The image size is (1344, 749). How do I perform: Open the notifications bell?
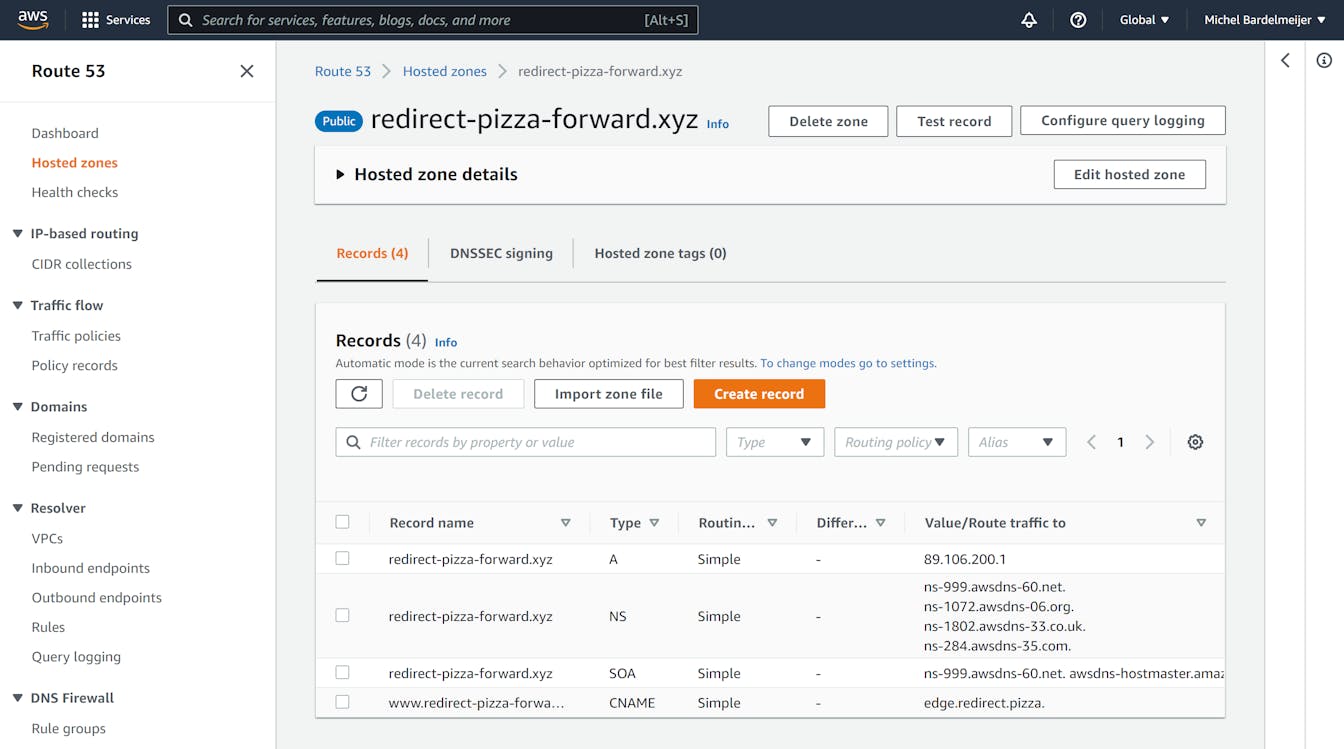[1028, 20]
